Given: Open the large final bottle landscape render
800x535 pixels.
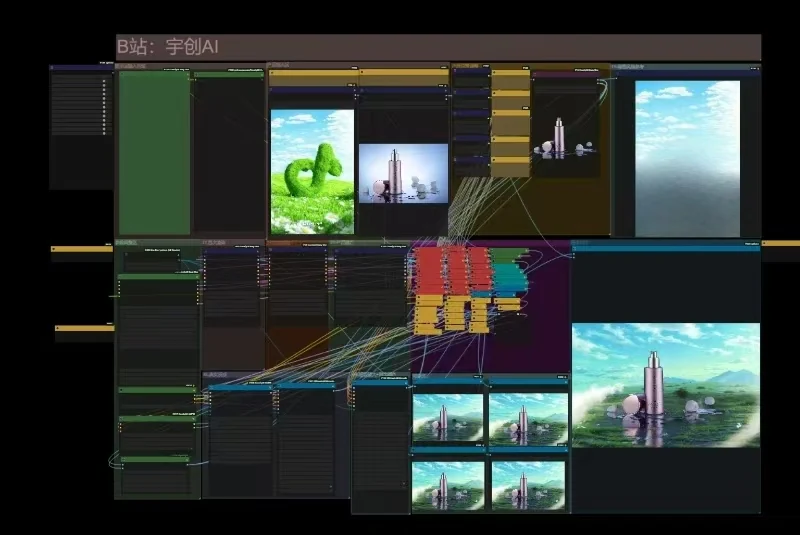Looking at the screenshot, I should (x=666, y=385).
